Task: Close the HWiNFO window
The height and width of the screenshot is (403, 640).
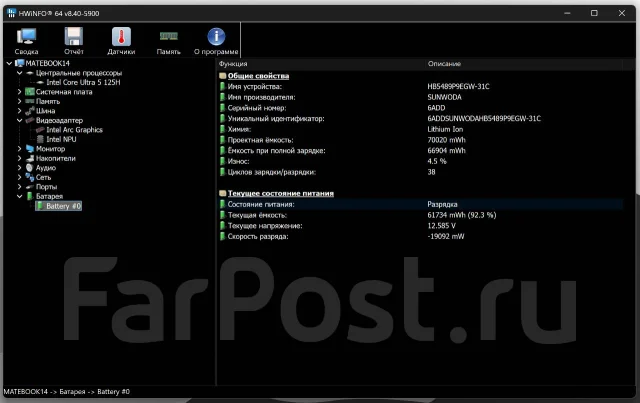Action: click(x=622, y=13)
